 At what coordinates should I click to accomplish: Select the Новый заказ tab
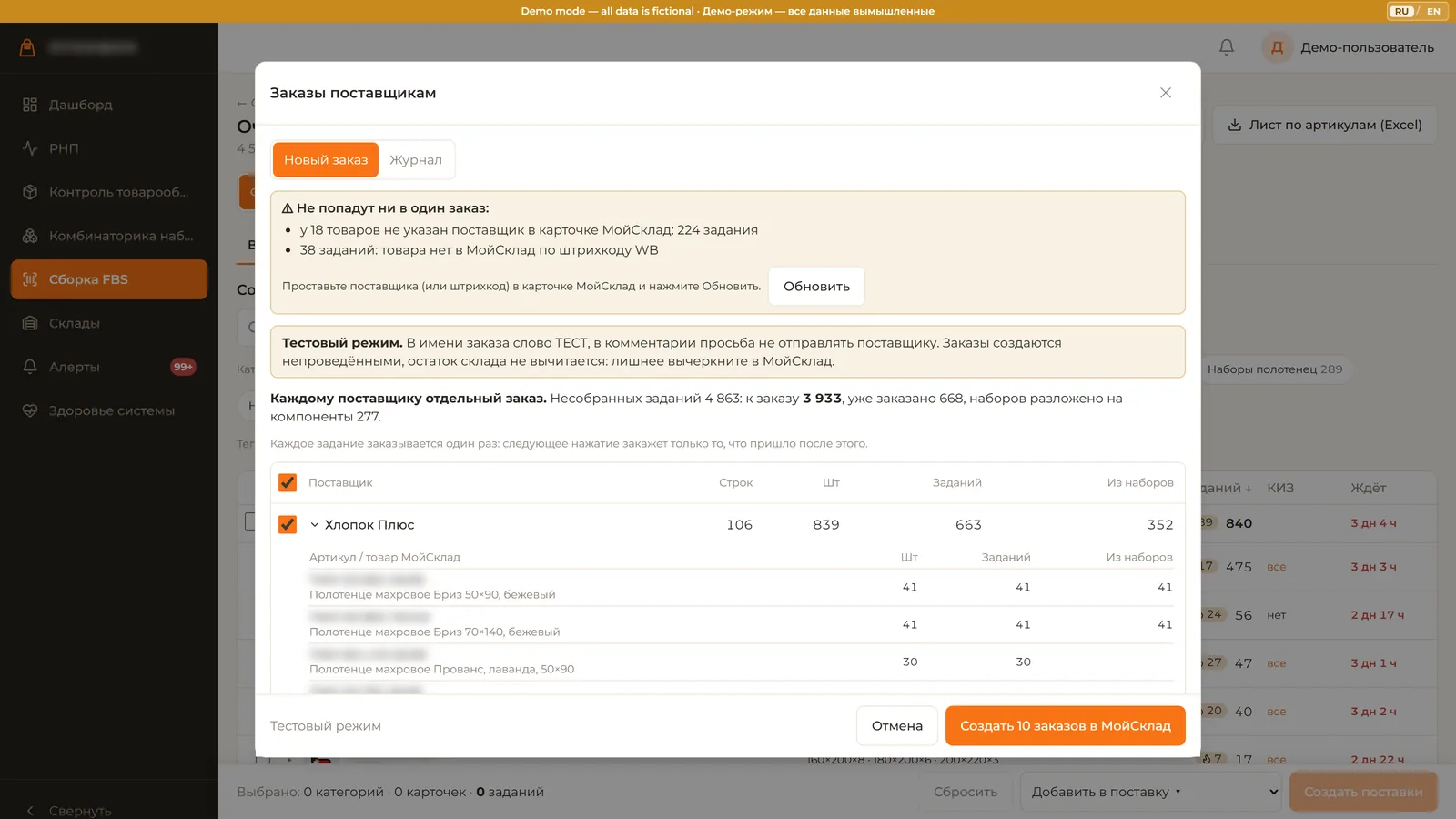tap(326, 160)
